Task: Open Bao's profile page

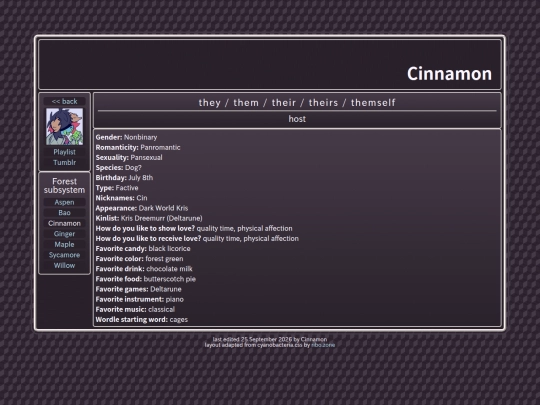Action: point(64,212)
